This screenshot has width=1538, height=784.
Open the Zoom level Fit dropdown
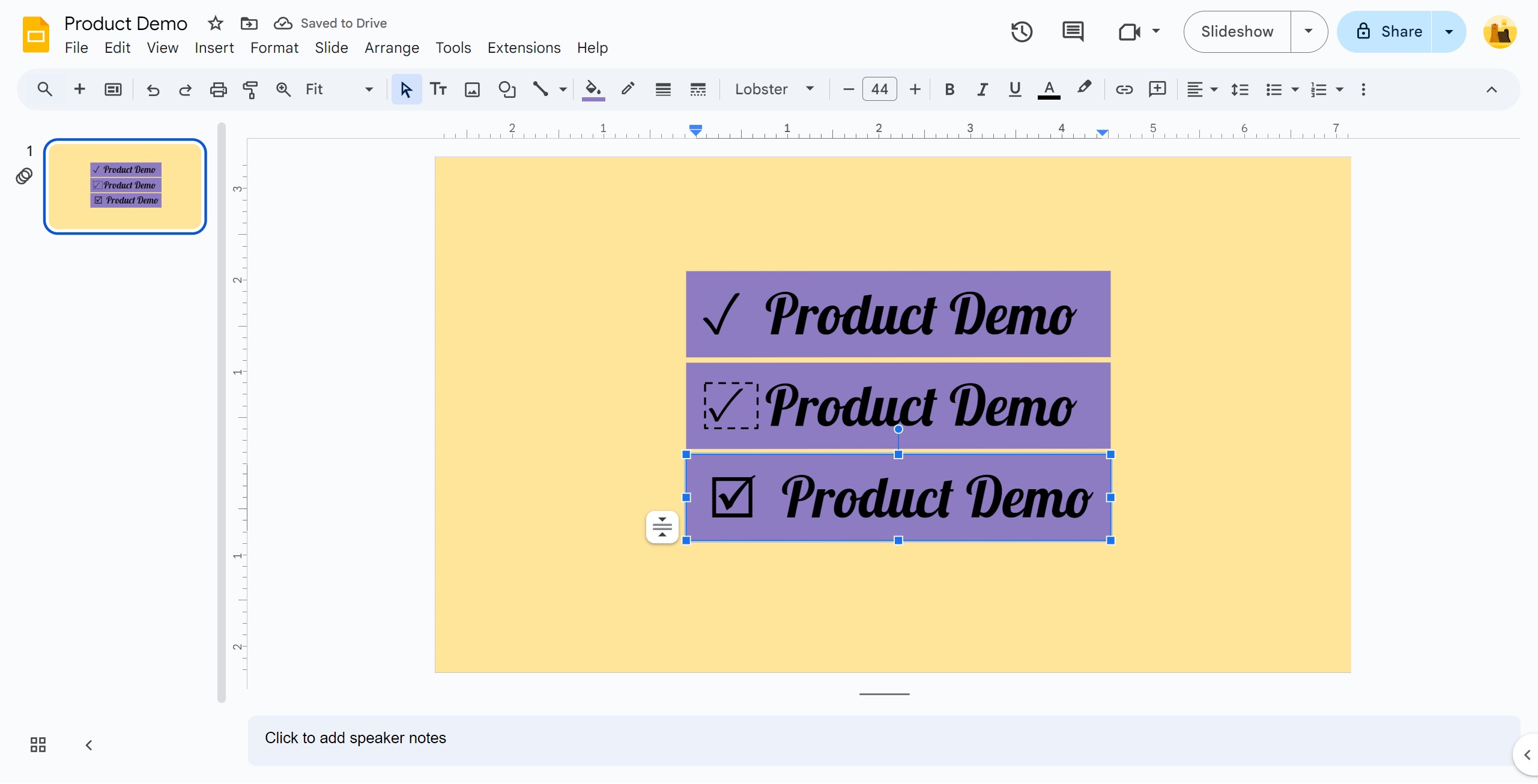click(x=339, y=89)
